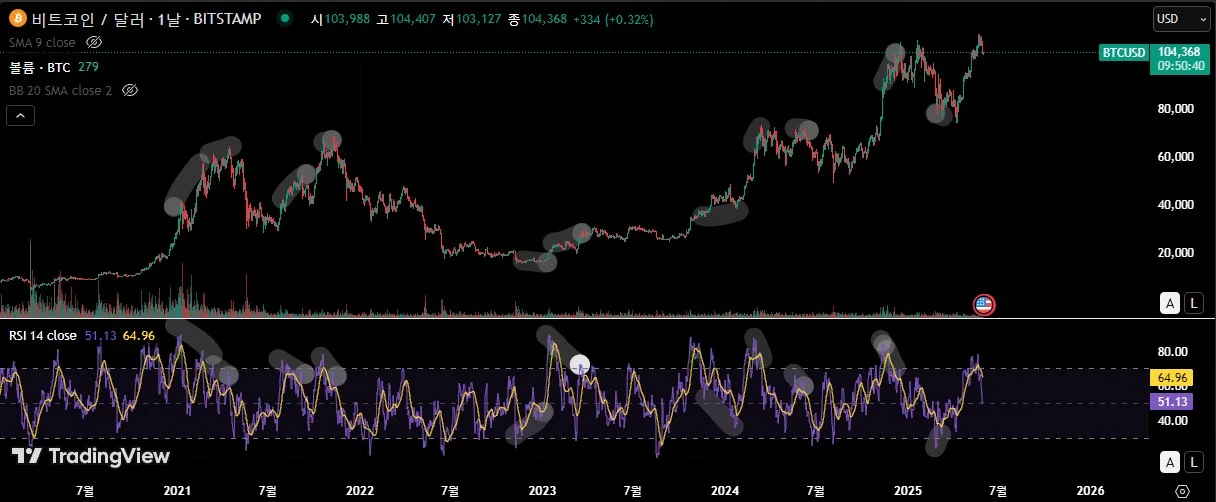Open the USD currency dropdown

pyautogui.click(x=1179, y=18)
